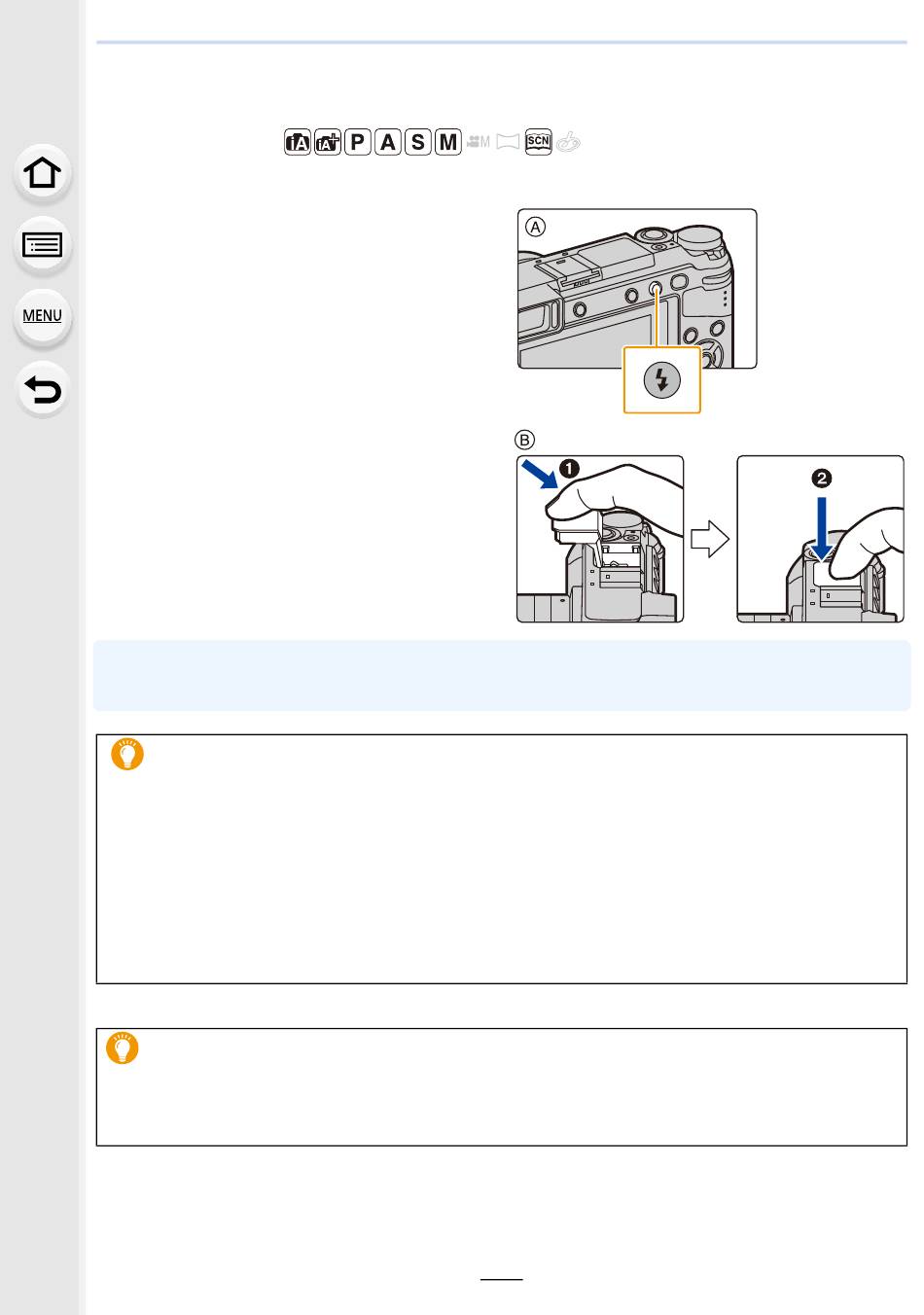Select the iA Intelligent Auto mode icon
Image resolution: width=924 pixels, height=1315 pixels.
pyautogui.click(x=298, y=142)
